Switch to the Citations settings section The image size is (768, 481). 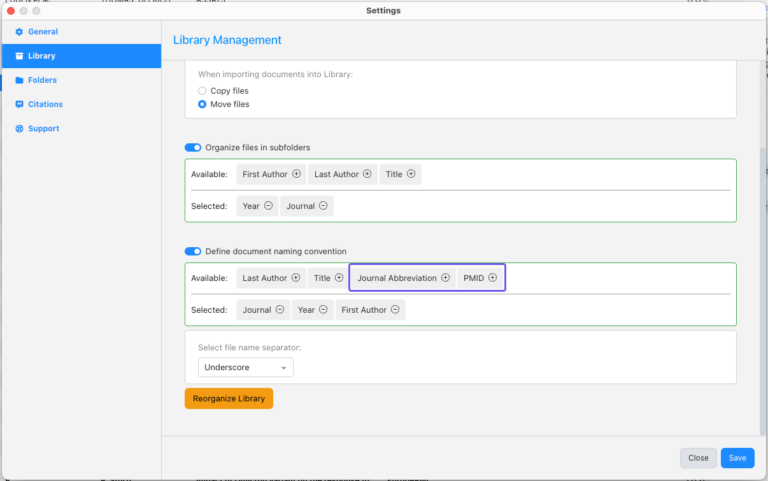coord(45,104)
